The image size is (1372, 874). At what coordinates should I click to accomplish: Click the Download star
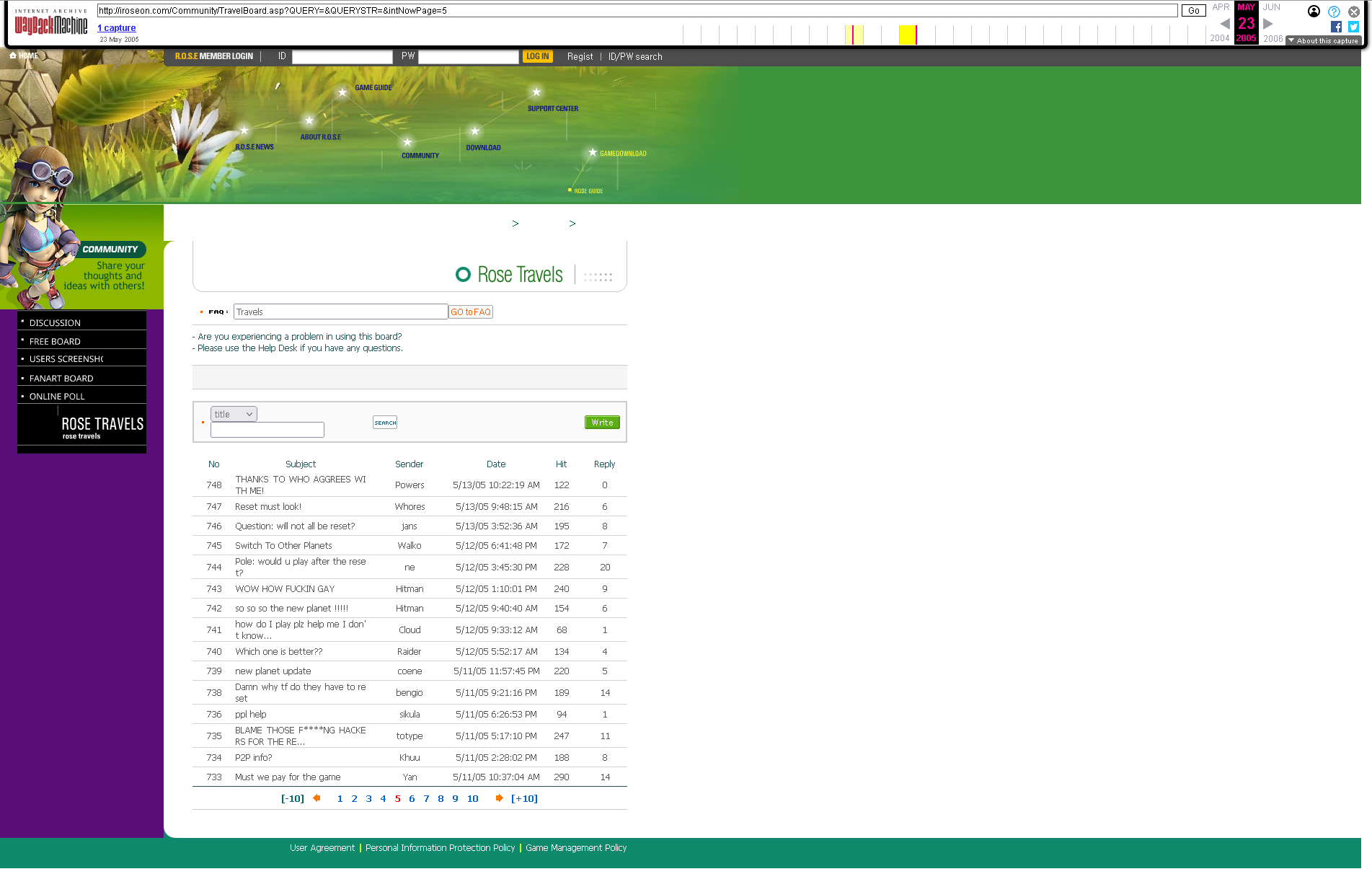[x=474, y=131]
